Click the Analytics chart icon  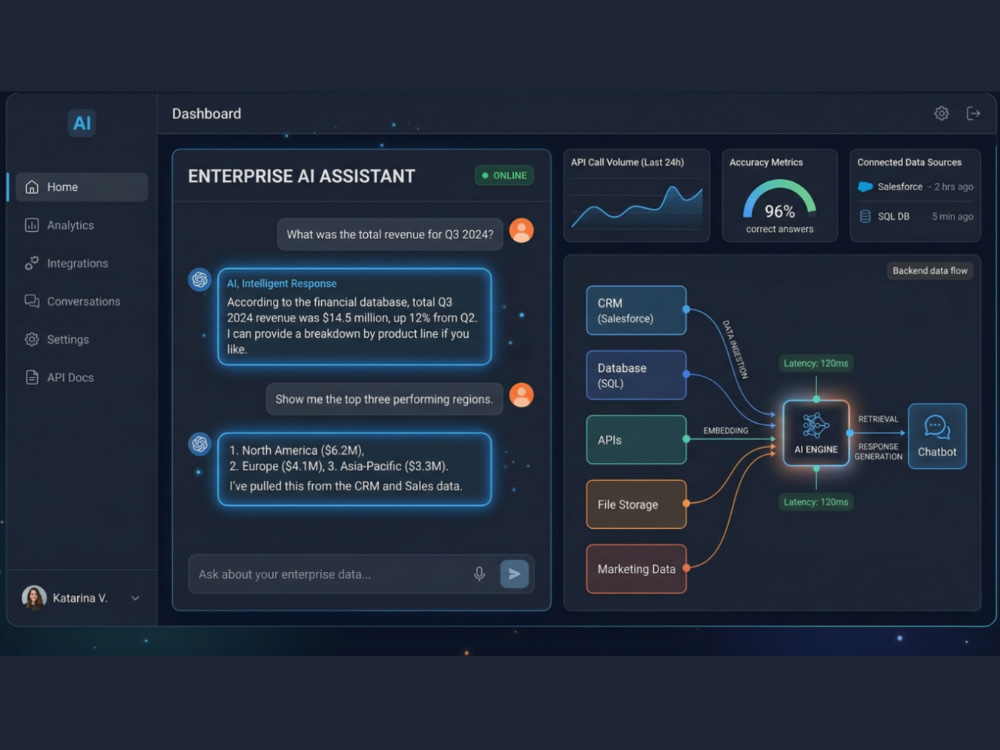point(32,225)
